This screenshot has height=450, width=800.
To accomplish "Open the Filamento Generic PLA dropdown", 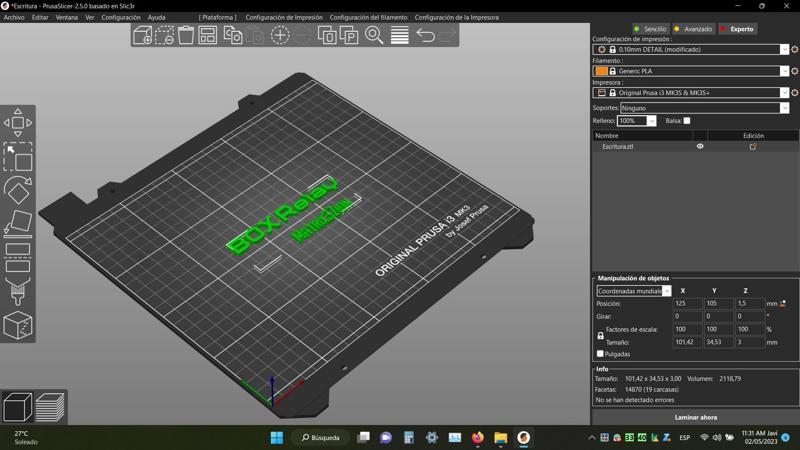I will click(x=784, y=71).
